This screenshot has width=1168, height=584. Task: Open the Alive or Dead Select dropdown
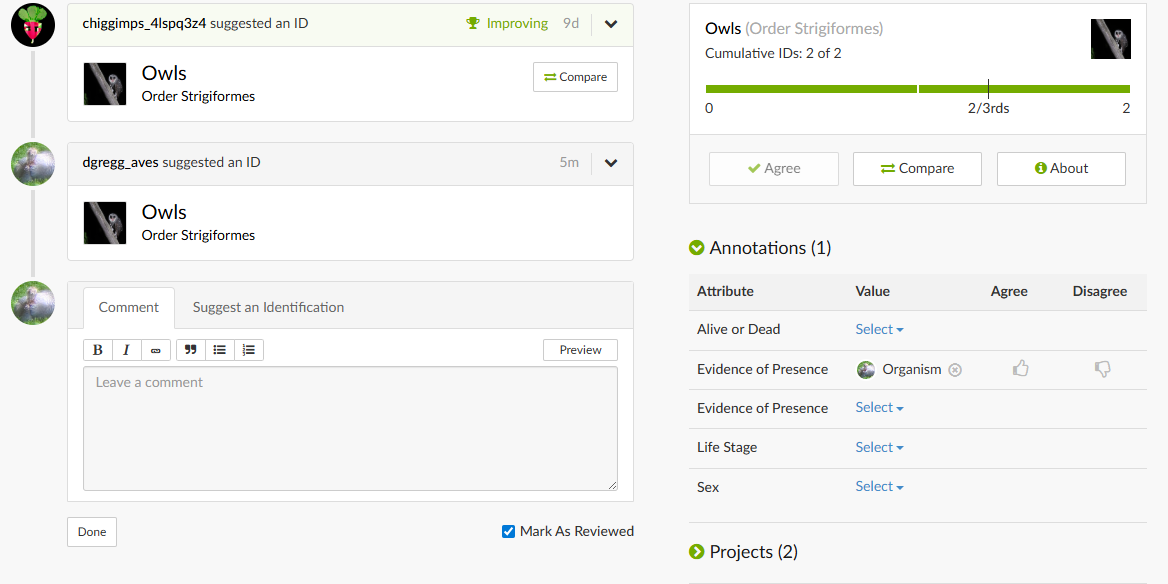(879, 329)
